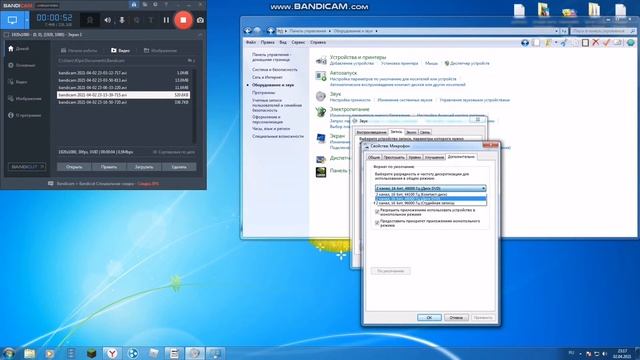Choose 2 channel 16 bit 44100 Hz CD quality option
640x360 pixels.
click(430, 195)
